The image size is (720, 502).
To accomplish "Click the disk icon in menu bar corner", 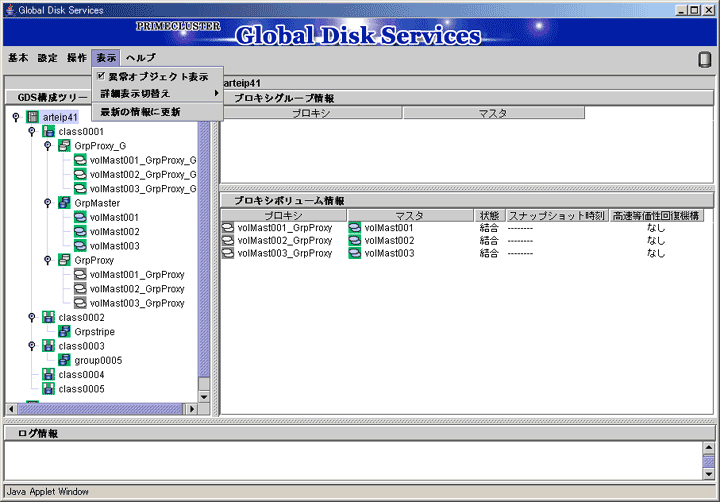I will 704,60.
